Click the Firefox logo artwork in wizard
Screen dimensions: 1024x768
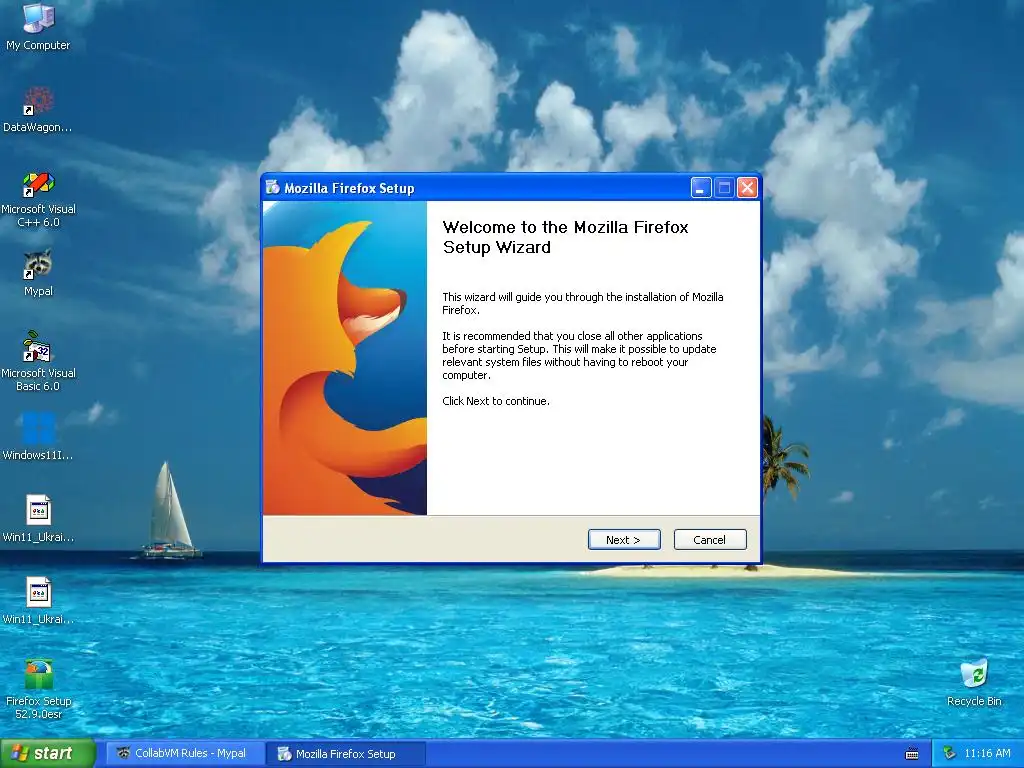345,358
